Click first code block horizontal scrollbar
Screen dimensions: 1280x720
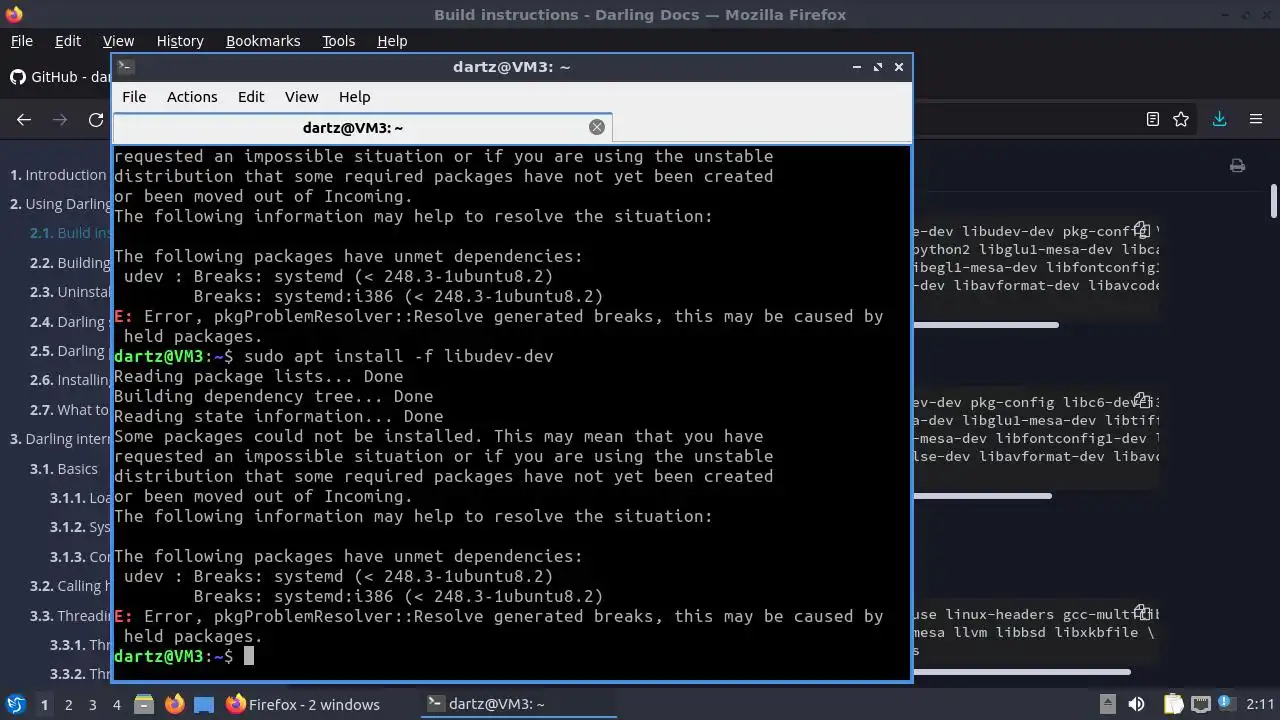[x=985, y=324]
